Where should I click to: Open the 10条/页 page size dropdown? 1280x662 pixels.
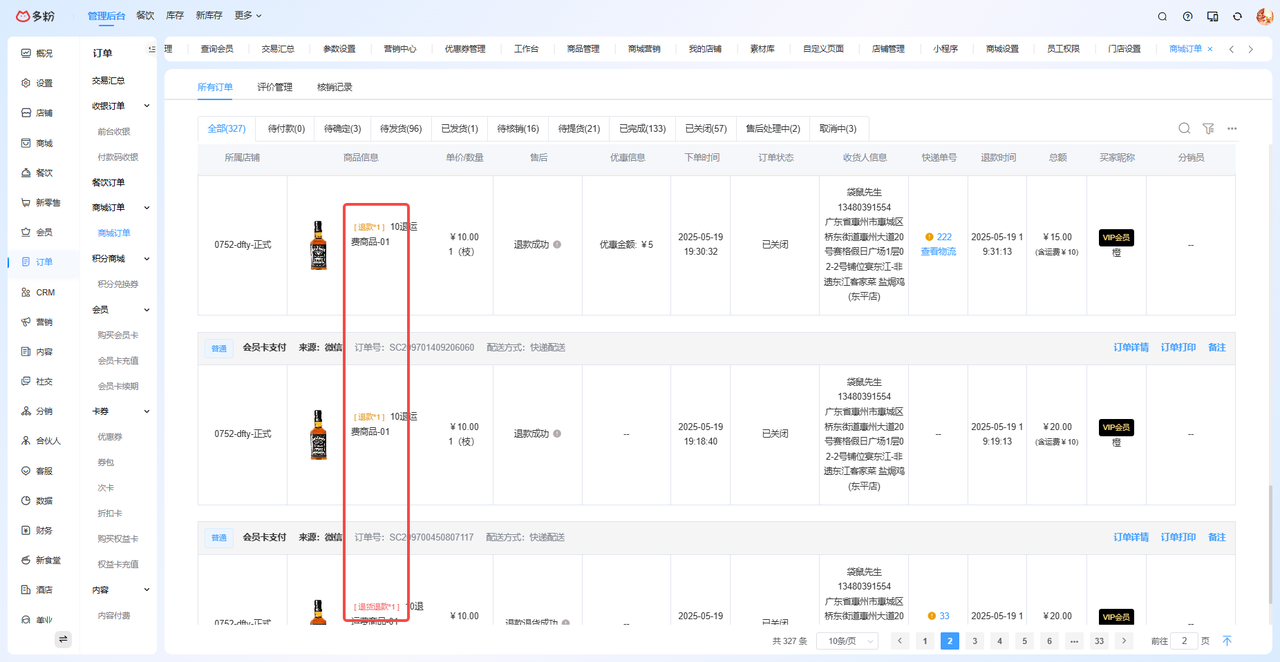tap(847, 641)
